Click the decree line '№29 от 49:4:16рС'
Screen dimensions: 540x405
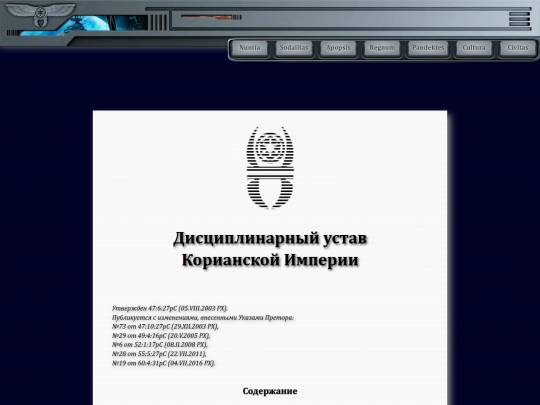[x=161, y=335]
